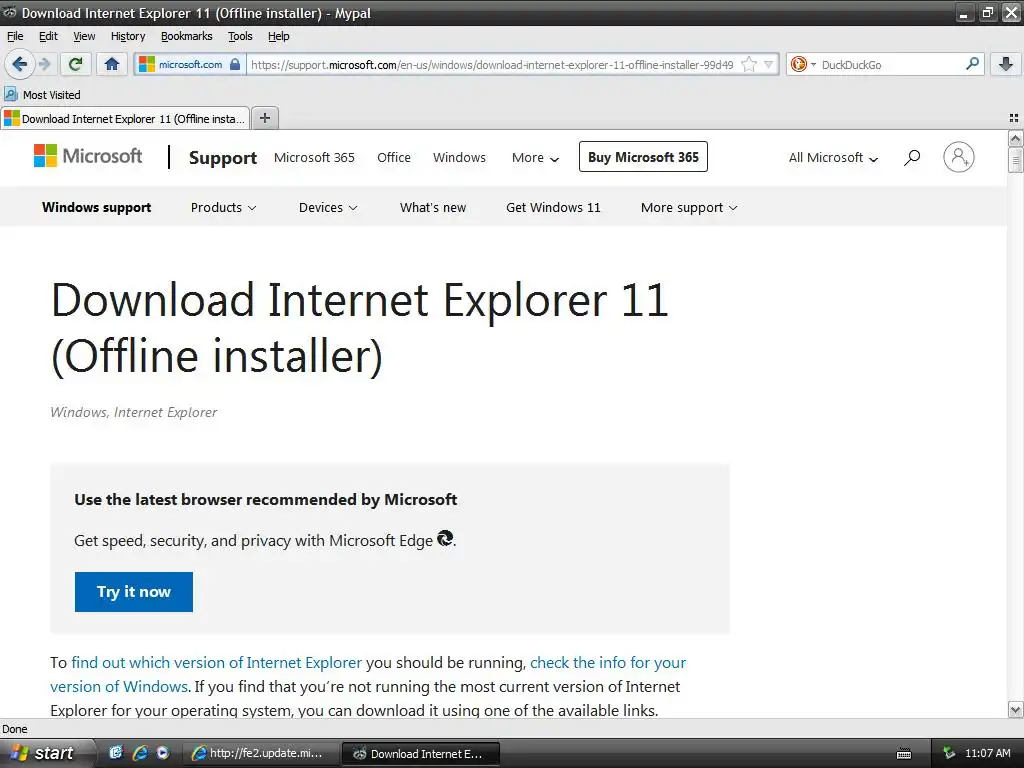
Task: Focus the DuckDuckGo search field
Action: click(891, 64)
